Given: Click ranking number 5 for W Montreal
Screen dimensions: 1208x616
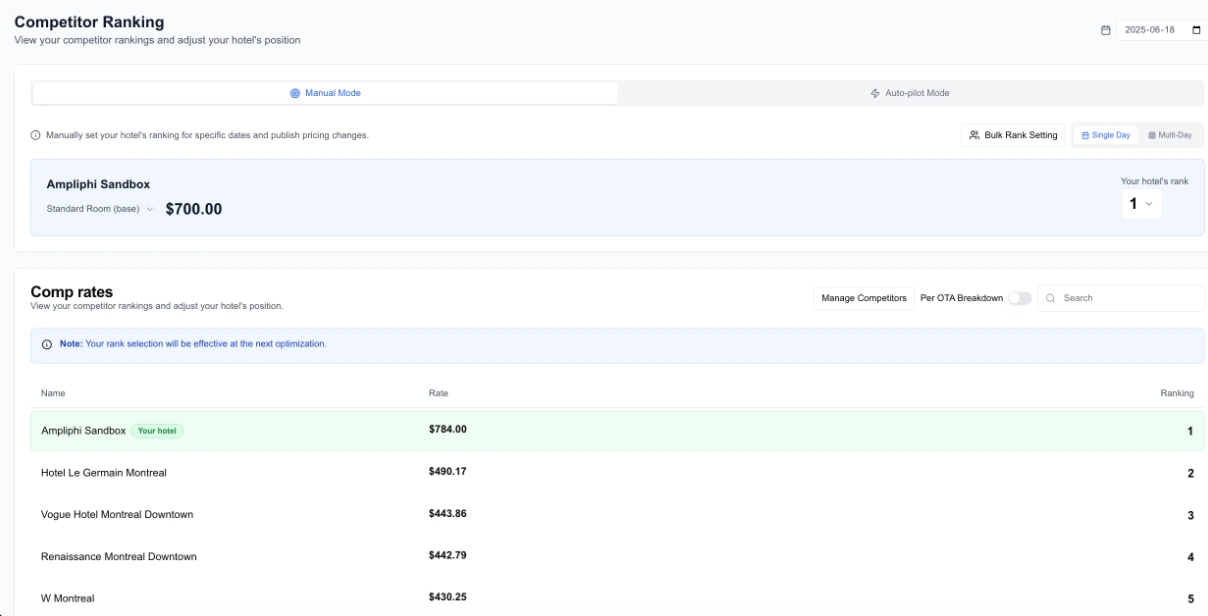Looking at the screenshot, I should pyautogui.click(x=1191, y=599).
